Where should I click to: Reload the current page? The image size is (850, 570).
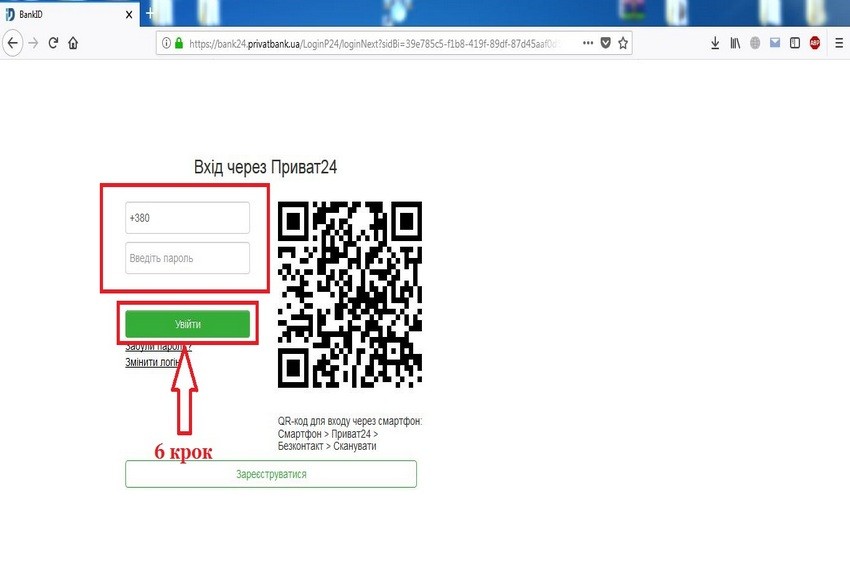pyautogui.click(x=53, y=43)
